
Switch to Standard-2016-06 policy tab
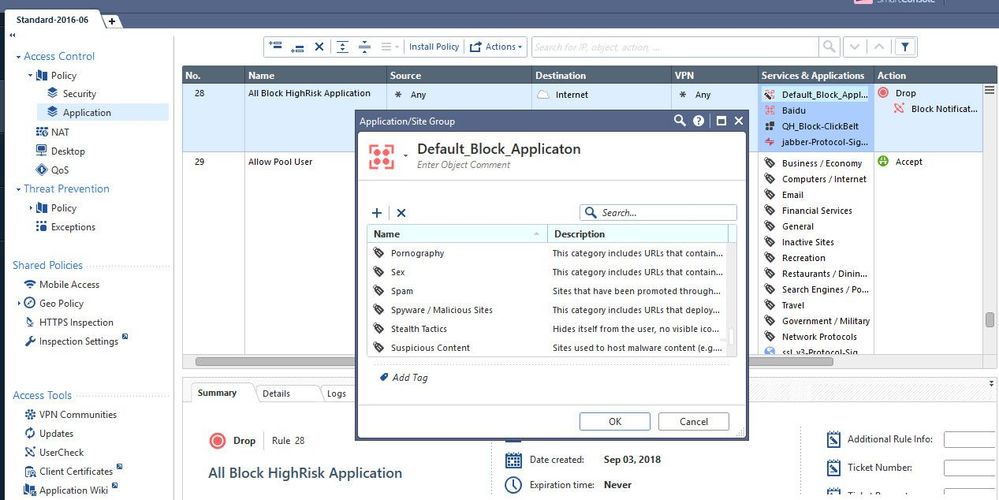[x=52, y=20]
